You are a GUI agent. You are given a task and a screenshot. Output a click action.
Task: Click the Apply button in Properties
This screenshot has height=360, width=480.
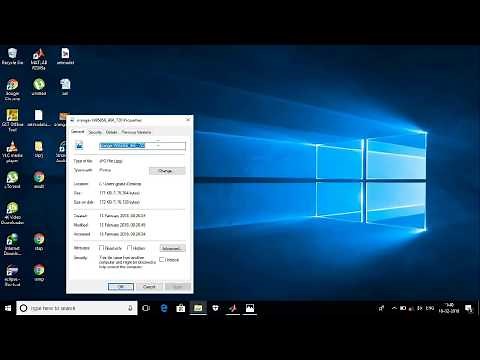click(178, 287)
